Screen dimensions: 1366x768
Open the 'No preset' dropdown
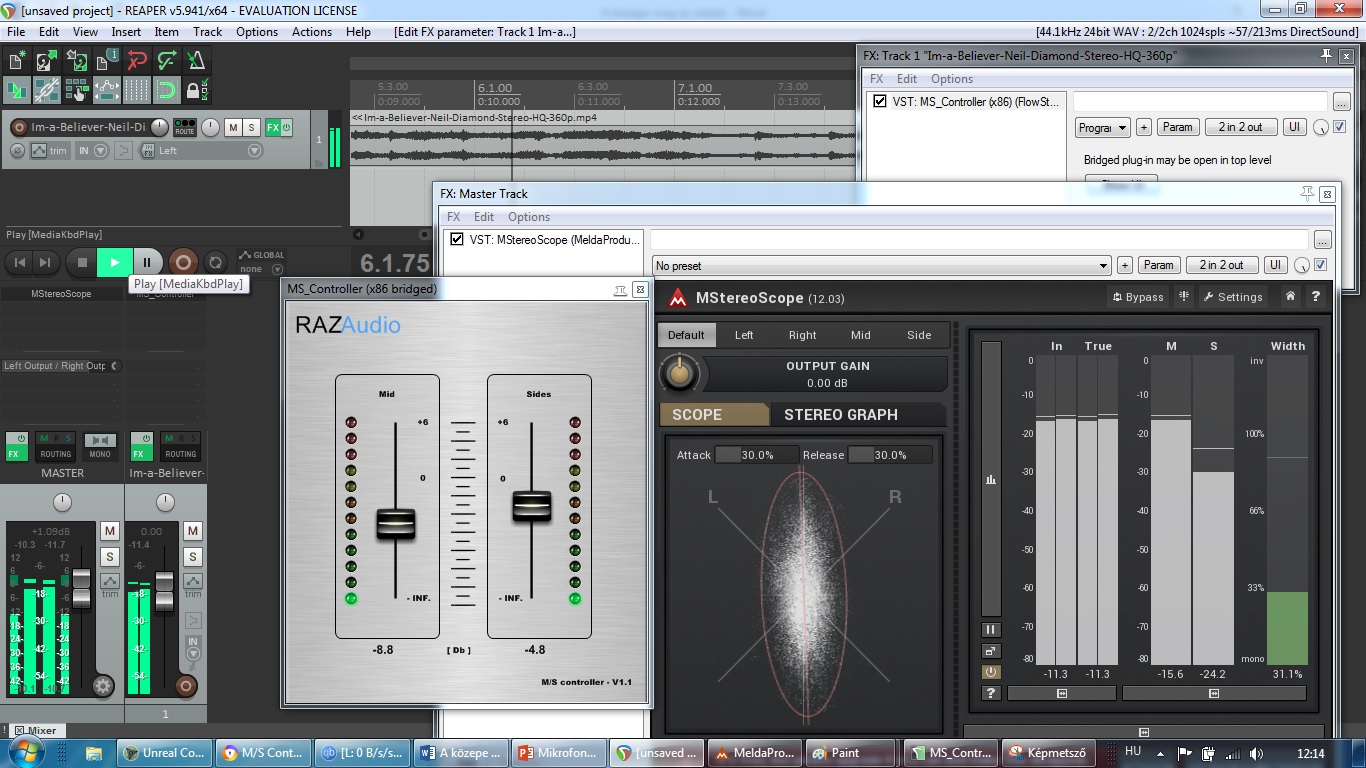(x=880, y=266)
